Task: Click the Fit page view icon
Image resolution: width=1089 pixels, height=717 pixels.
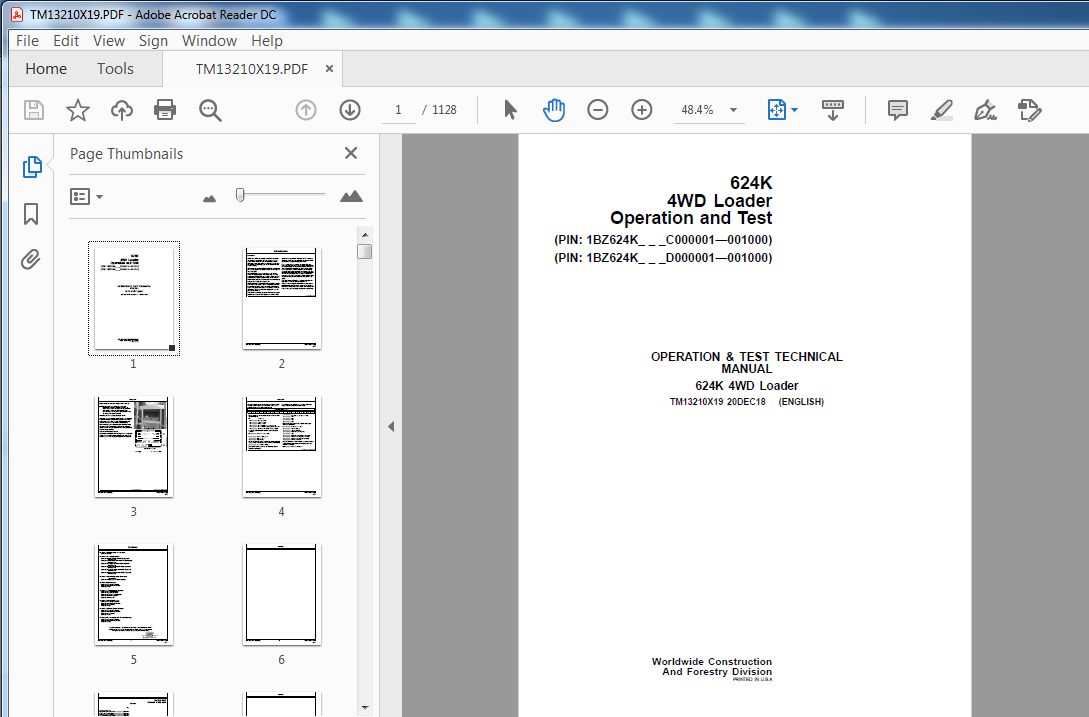Action: coord(776,110)
